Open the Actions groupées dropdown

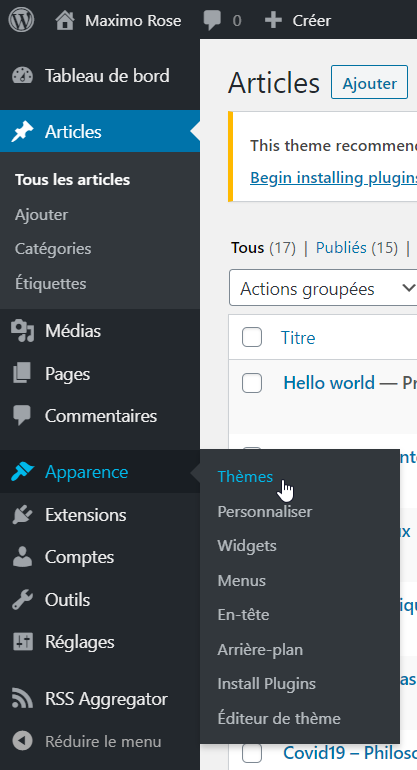pos(323,289)
